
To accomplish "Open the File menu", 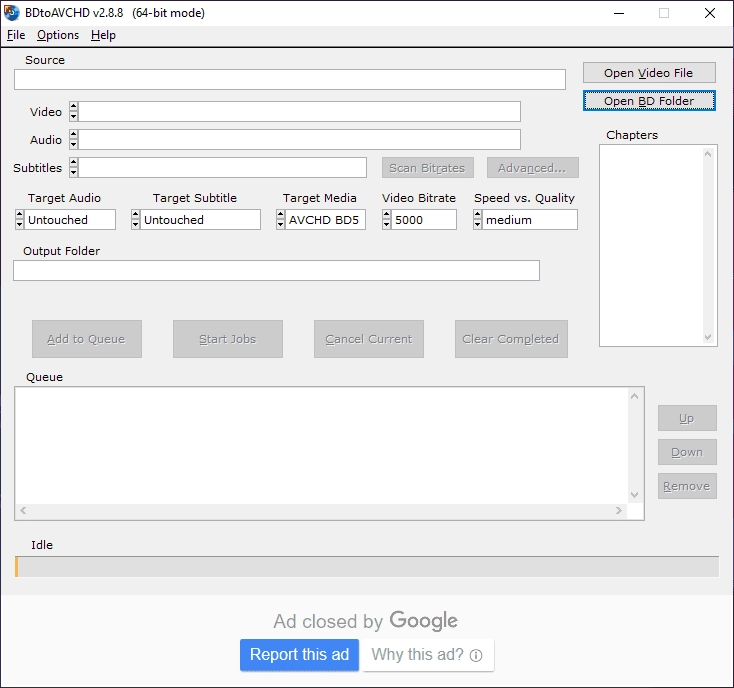I will (16, 35).
